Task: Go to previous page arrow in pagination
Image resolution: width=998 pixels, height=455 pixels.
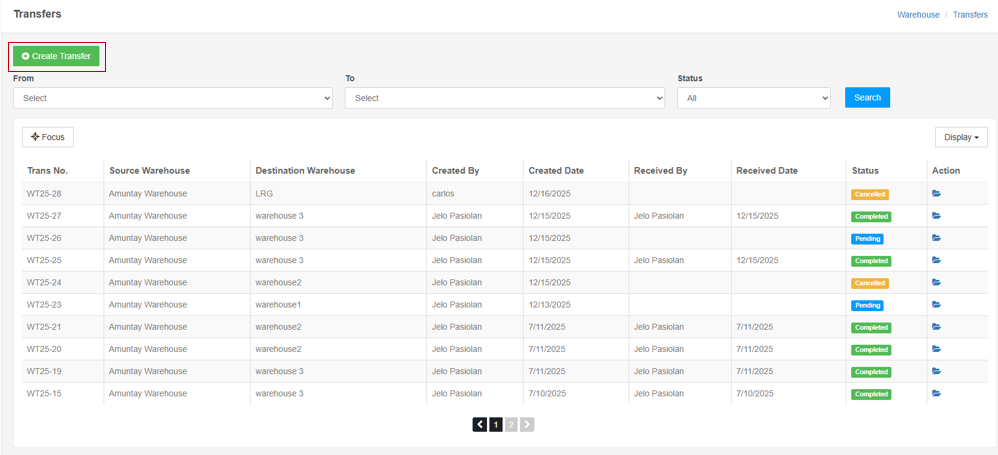Action: click(480, 425)
